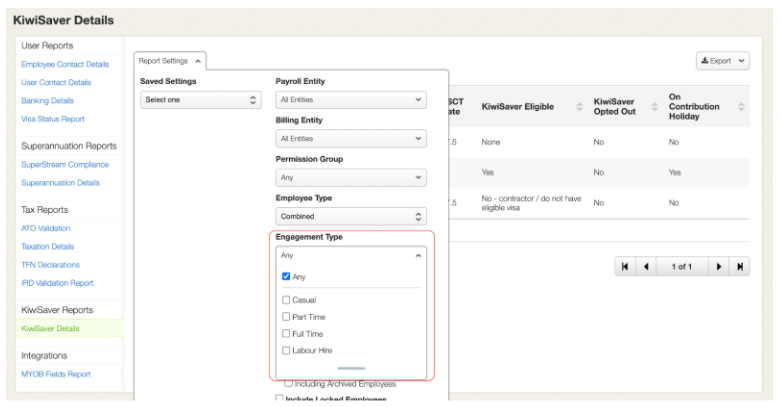Check the Labour Hire option

pyautogui.click(x=287, y=350)
